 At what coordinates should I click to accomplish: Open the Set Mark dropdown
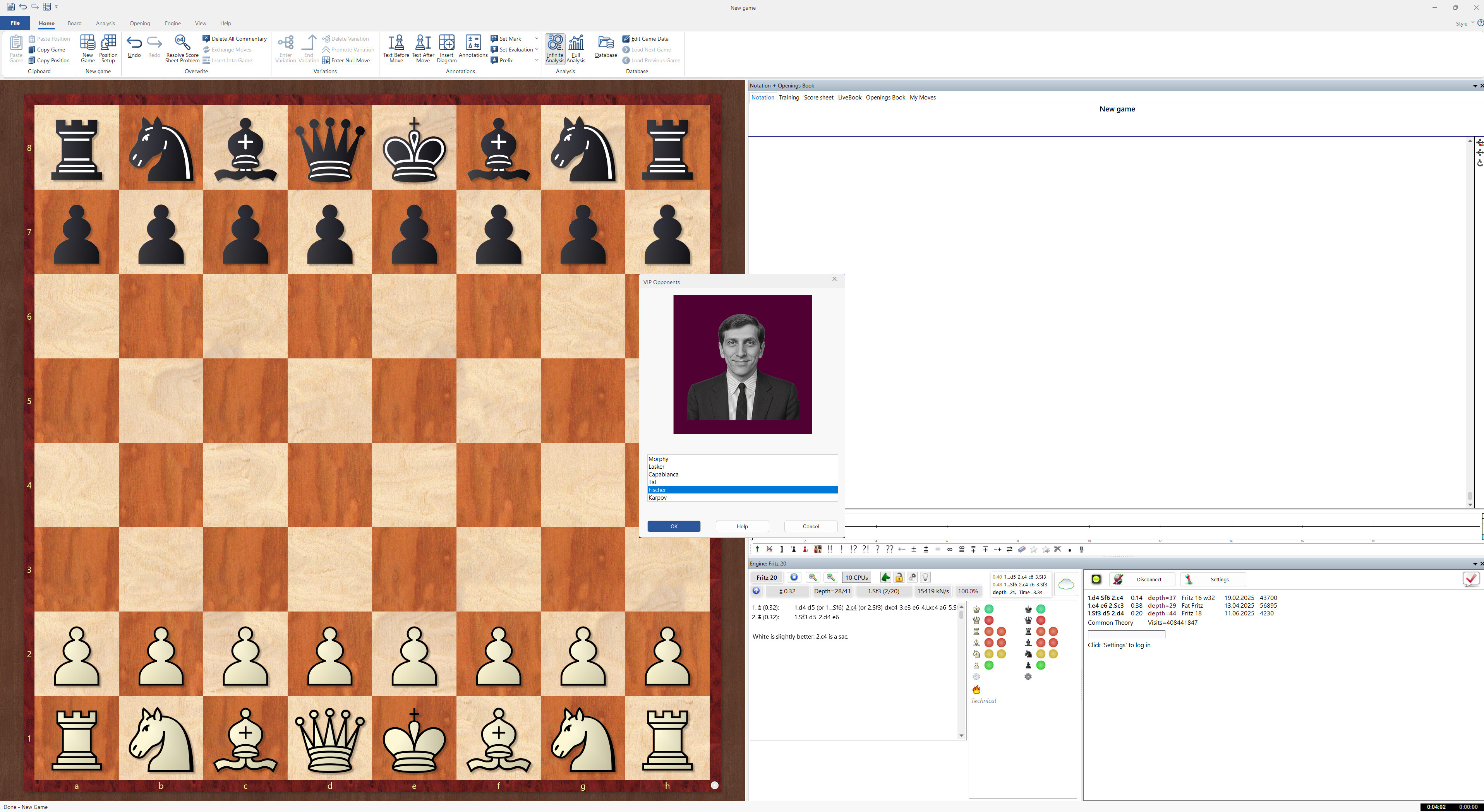pyautogui.click(x=536, y=38)
